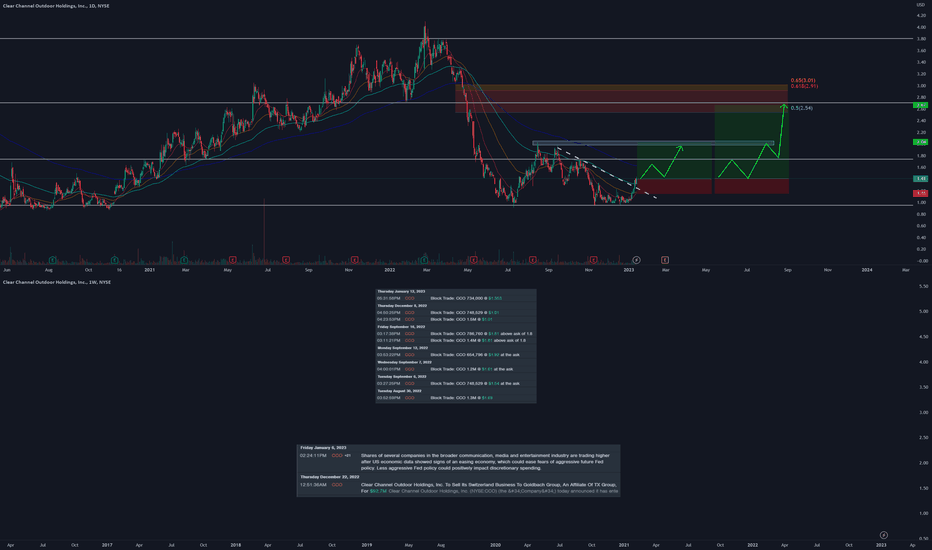Click the teal 1.41 current price tag
Screen dimensions: 932x550
pyautogui.click(x=921, y=178)
